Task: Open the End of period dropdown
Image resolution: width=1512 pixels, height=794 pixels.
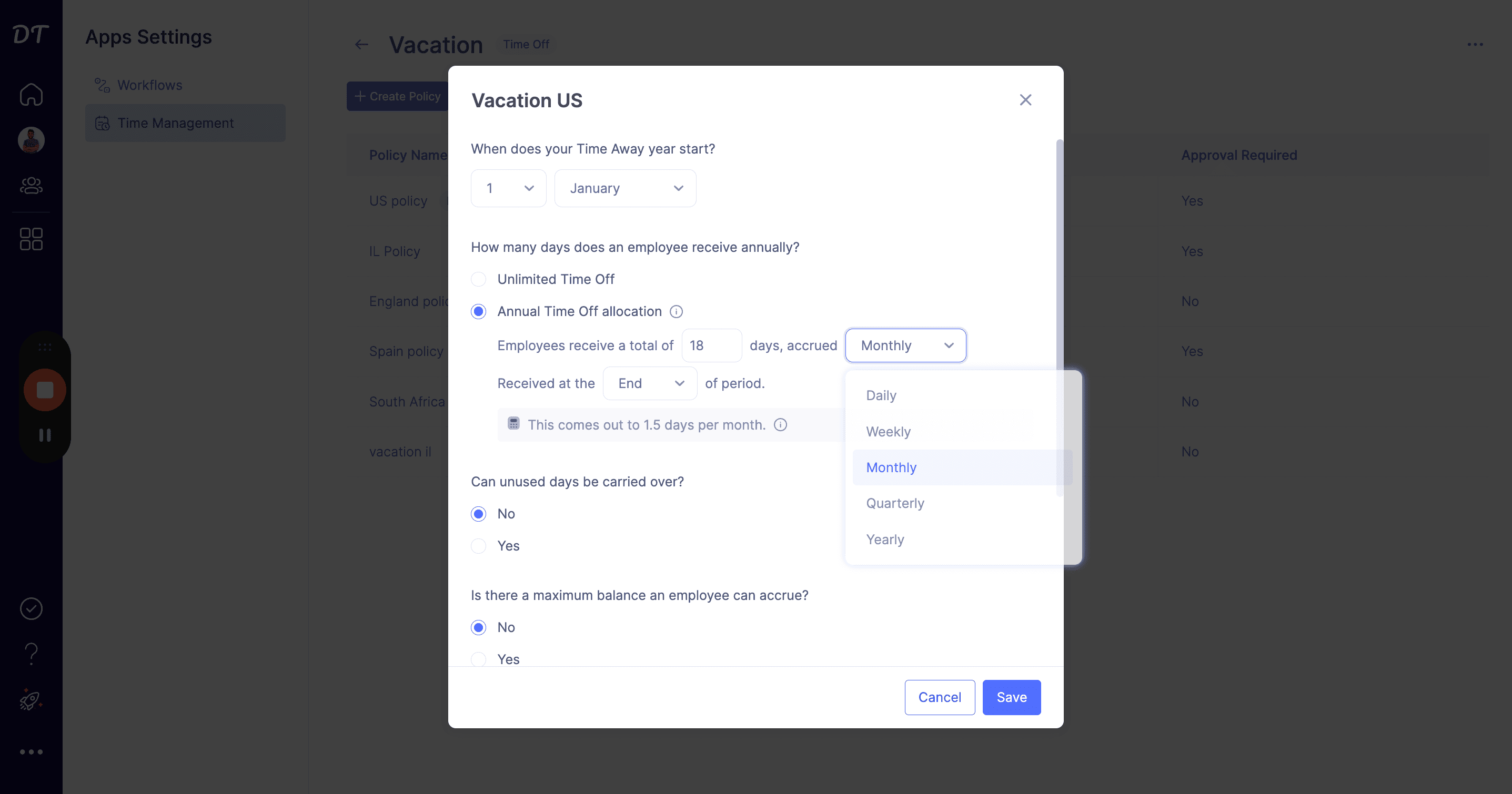Action: click(650, 383)
